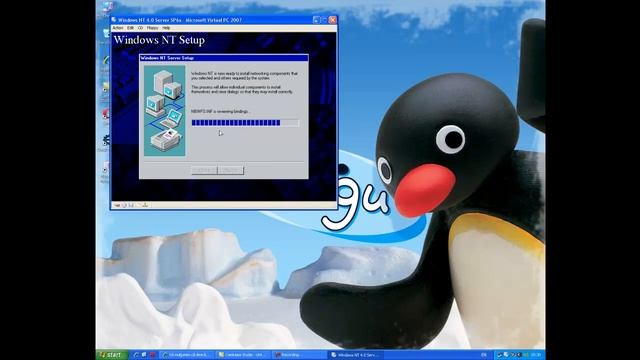The height and width of the screenshot is (360, 640).
Task: Open the Help menu in Virtual PC
Action: click(x=166, y=28)
